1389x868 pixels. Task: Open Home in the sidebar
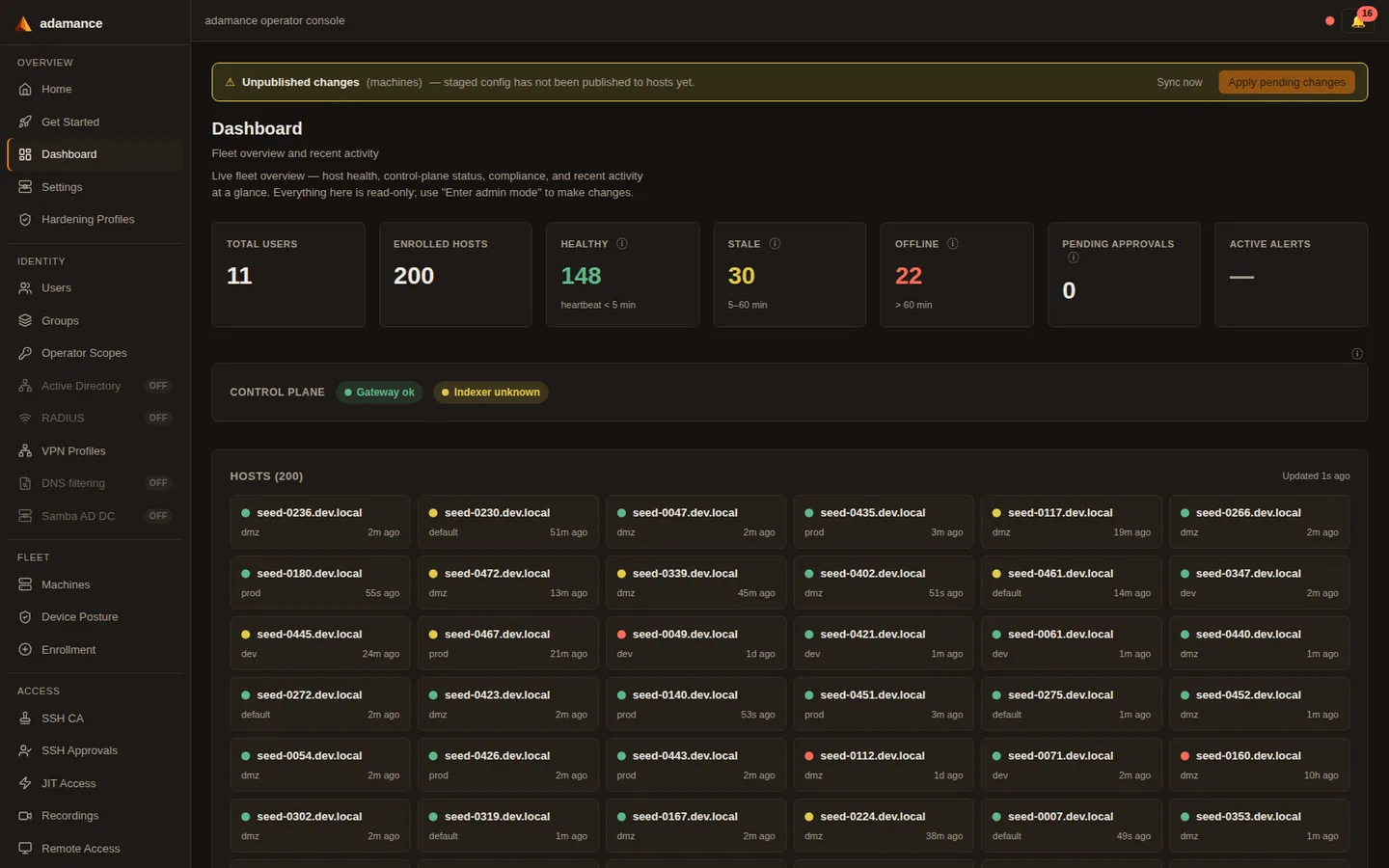coord(95,89)
